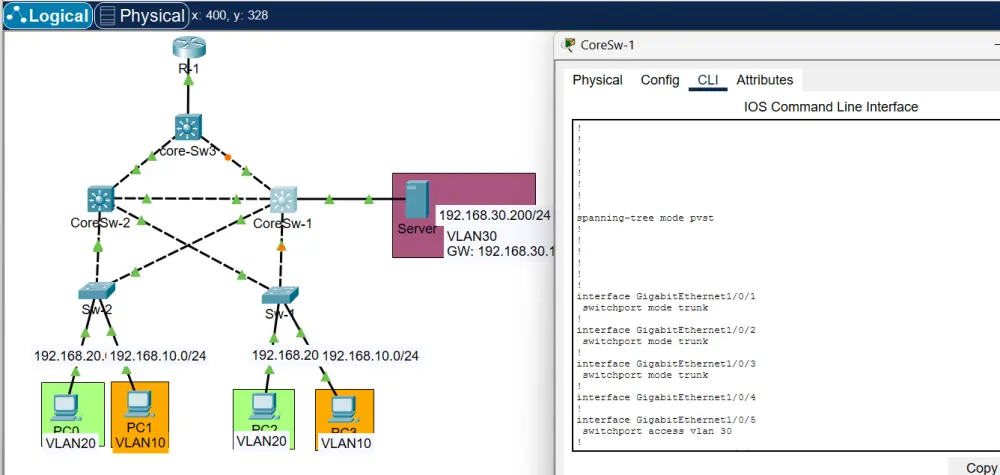Select the CoreSw-2 multilayer switch
The height and width of the screenshot is (475, 1000).
click(x=100, y=200)
